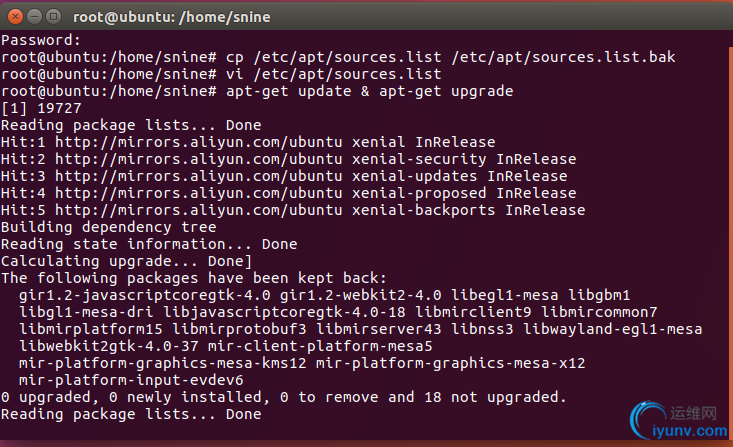Click the apt-get update & apt-get upgrade command
Viewport: 733px width, 447px height.
369,91
